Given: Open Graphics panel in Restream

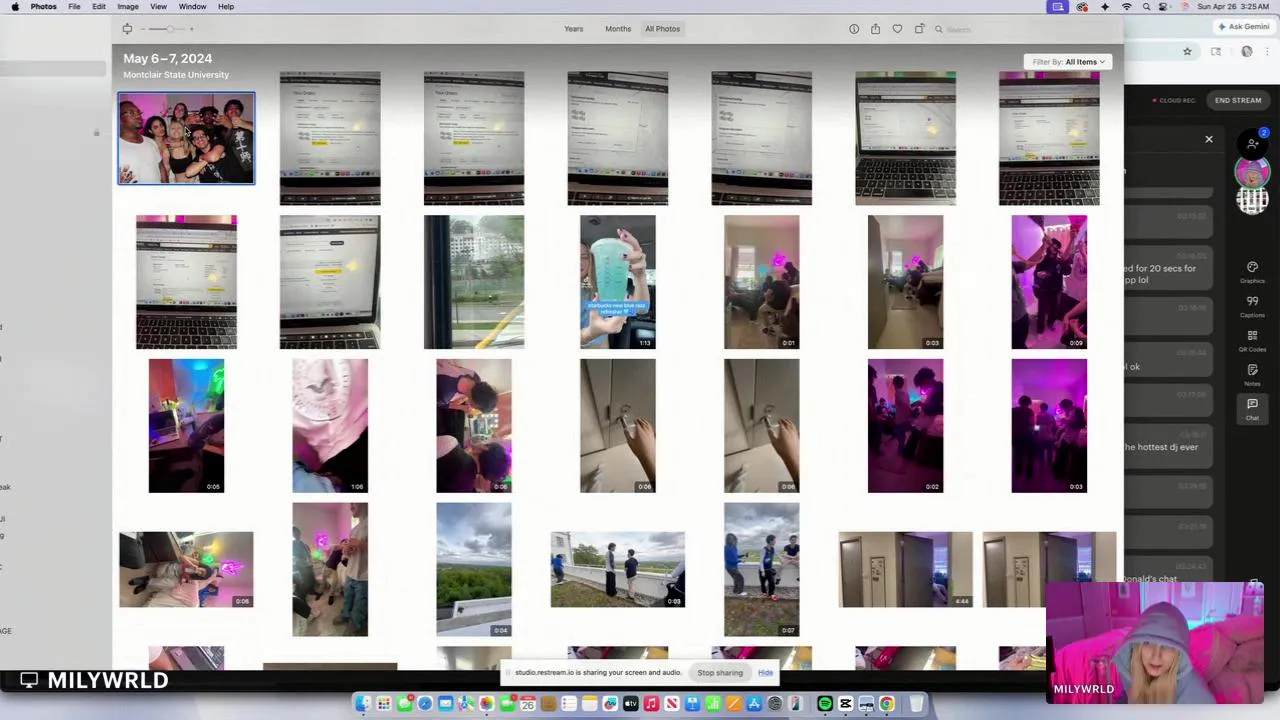Looking at the screenshot, I should tap(1252, 271).
